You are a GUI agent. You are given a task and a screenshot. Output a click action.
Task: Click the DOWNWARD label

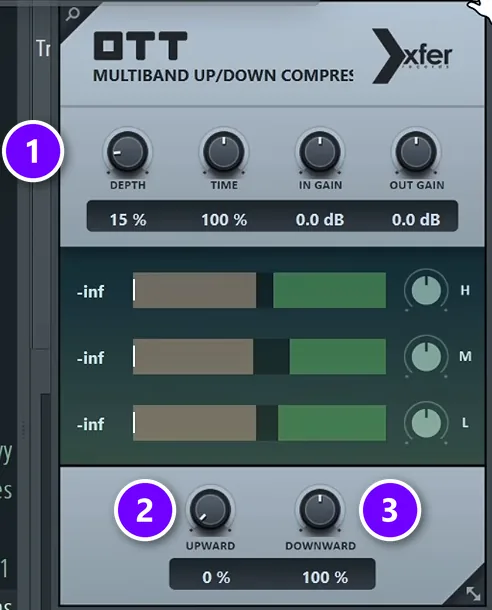click(x=320, y=546)
